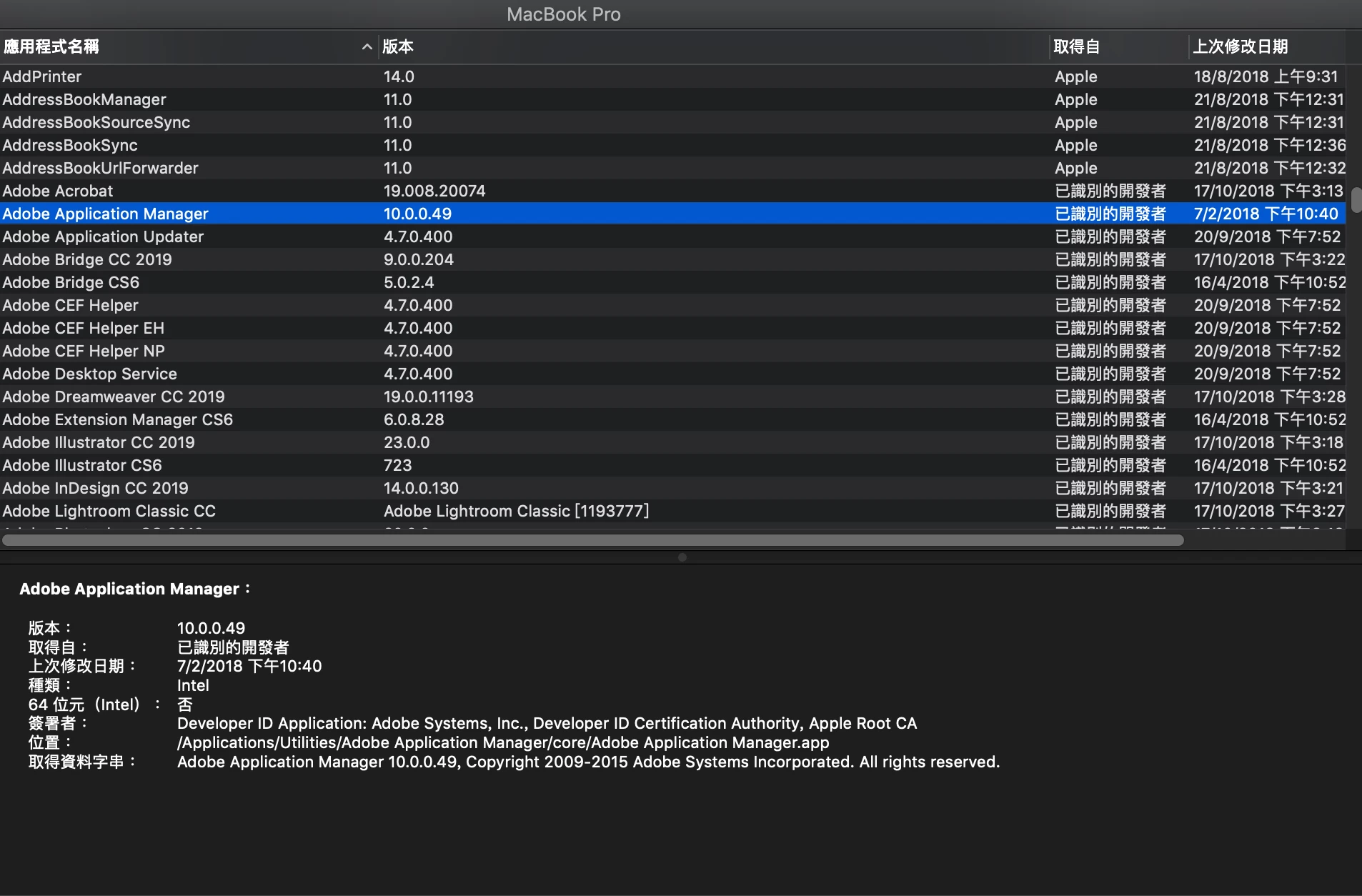Select the AddressBookUrlForwarder row
The height and width of the screenshot is (896, 1362).
click(672, 168)
